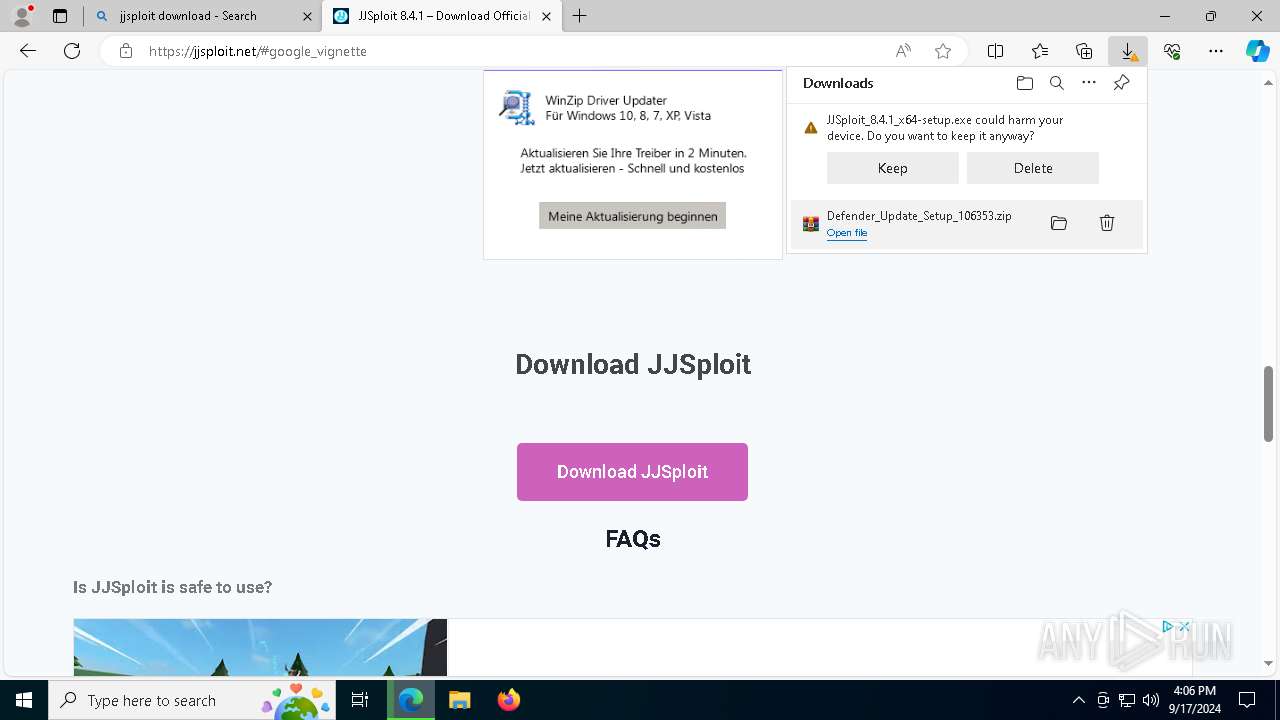Click the WinZip Driver Updater ad logo
The width and height of the screenshot is (1280, 720).
click(x=517, y=108)
